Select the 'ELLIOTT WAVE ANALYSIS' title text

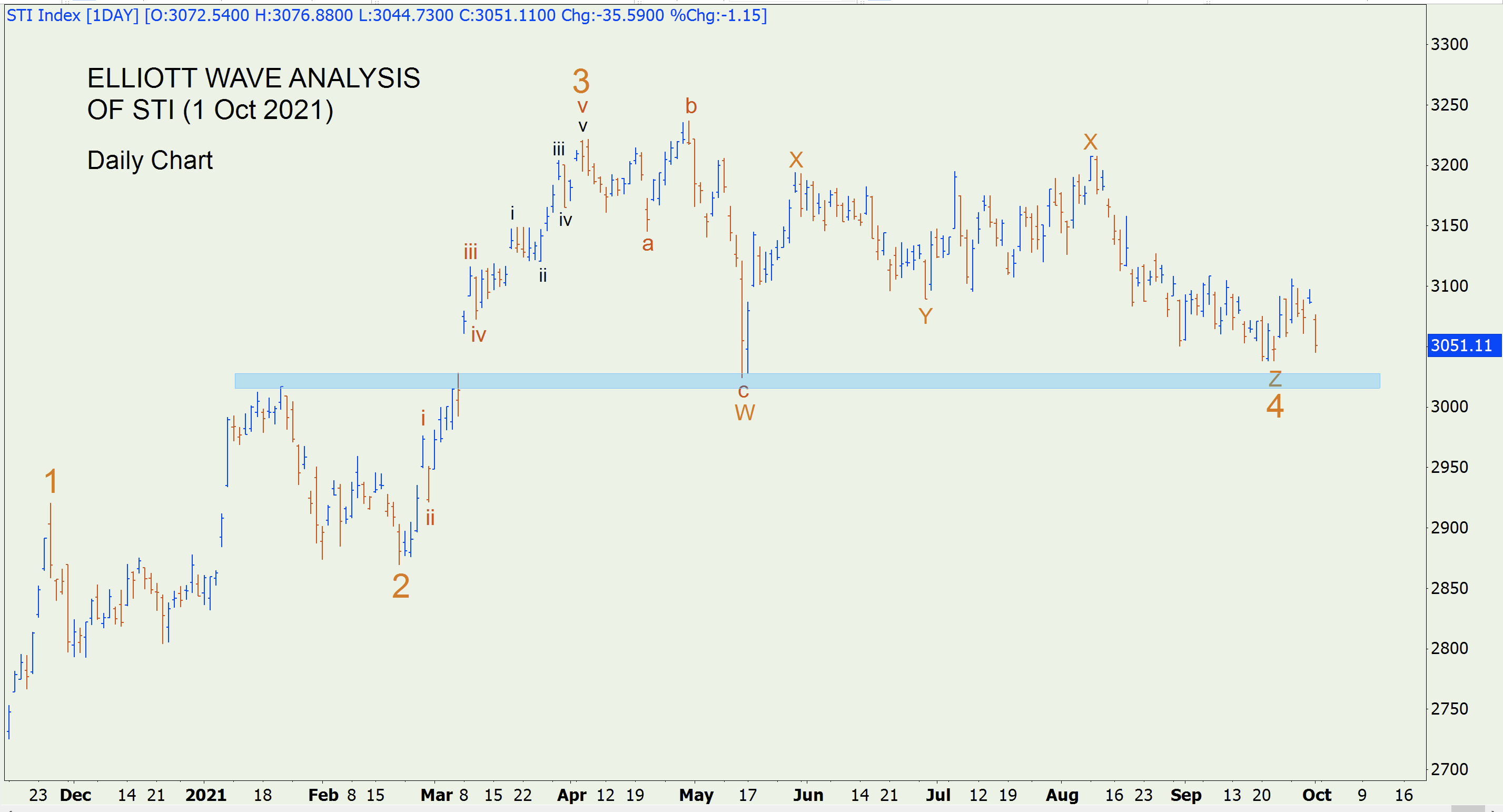(x=254, y=78)
